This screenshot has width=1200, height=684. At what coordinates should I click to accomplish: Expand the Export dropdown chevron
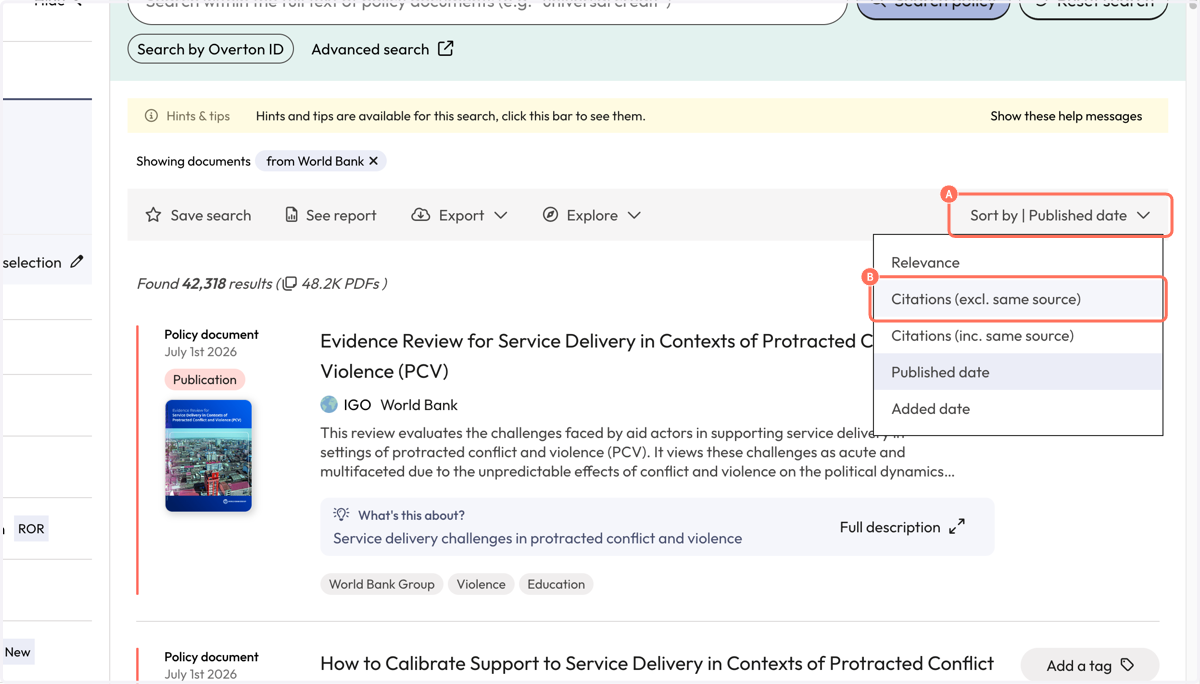(501, 215)
